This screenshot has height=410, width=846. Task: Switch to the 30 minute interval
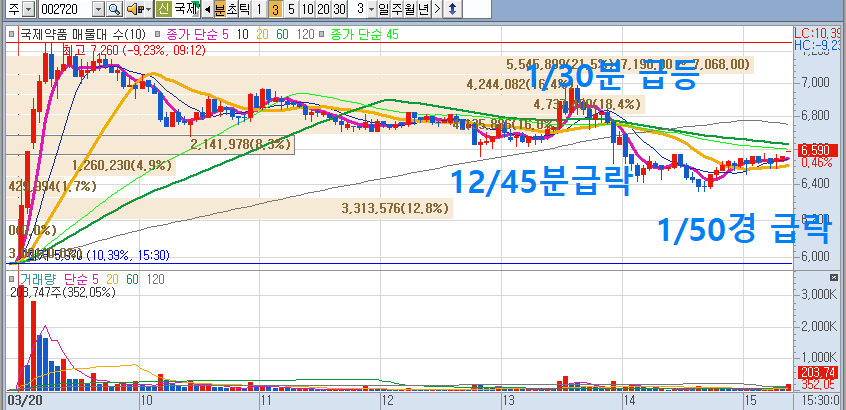tap(339, 9)
